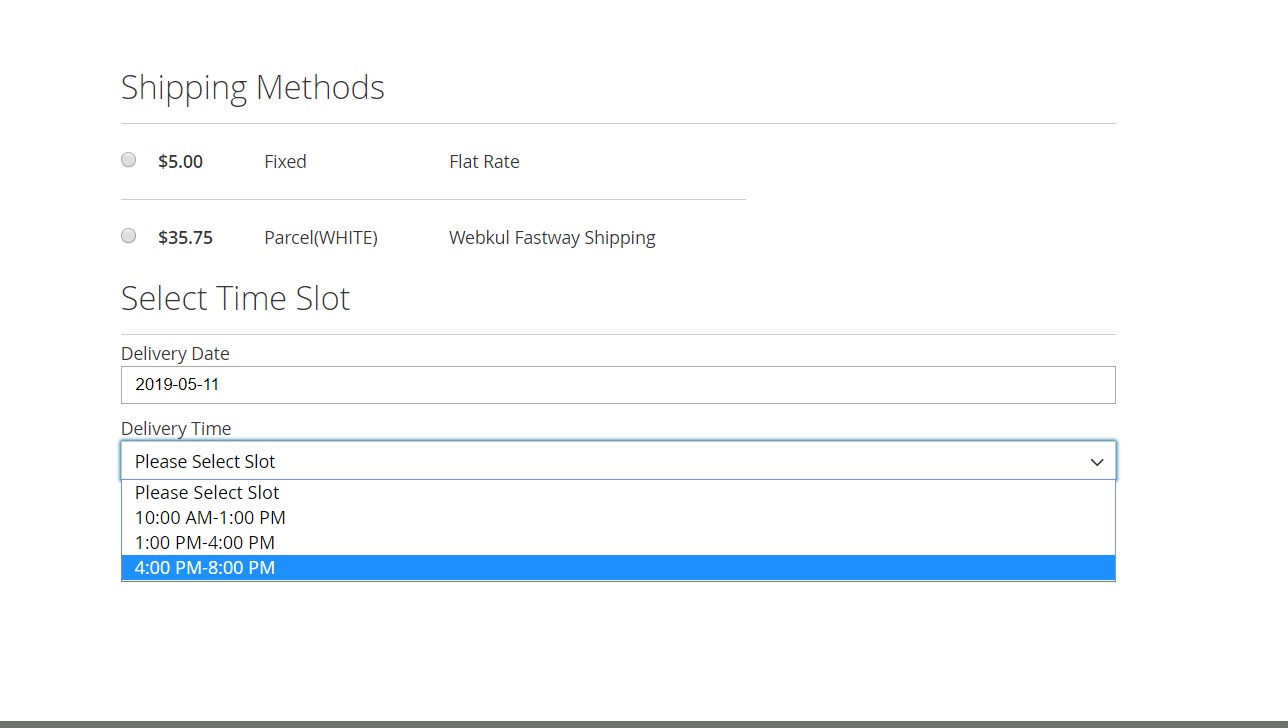Click the Select Time Slot heading
Image resolution: width=1288 pixels, height=728 pixels.
pyautogui.click(x=235, y=299)
